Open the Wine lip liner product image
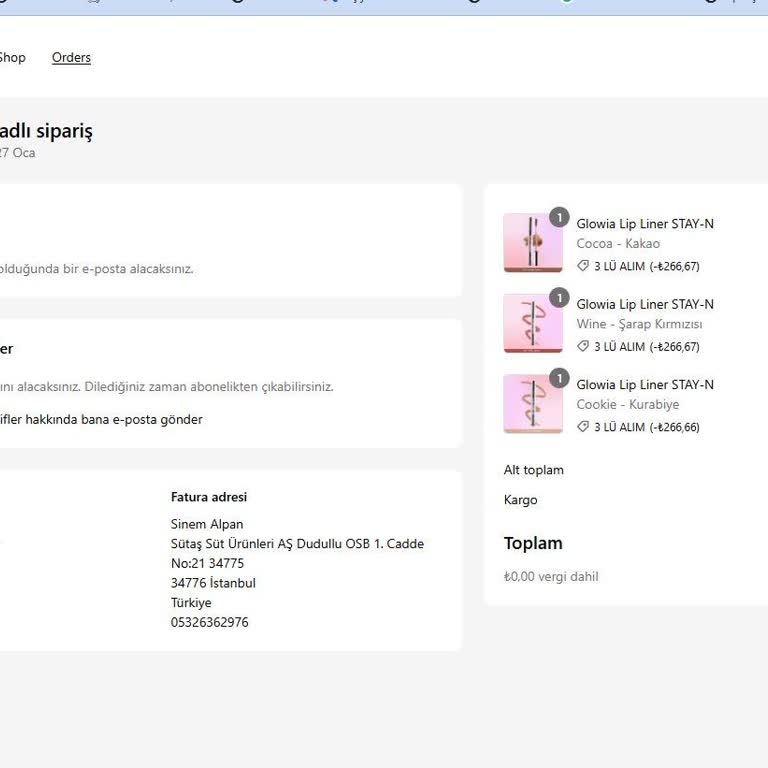 point(532,323)
